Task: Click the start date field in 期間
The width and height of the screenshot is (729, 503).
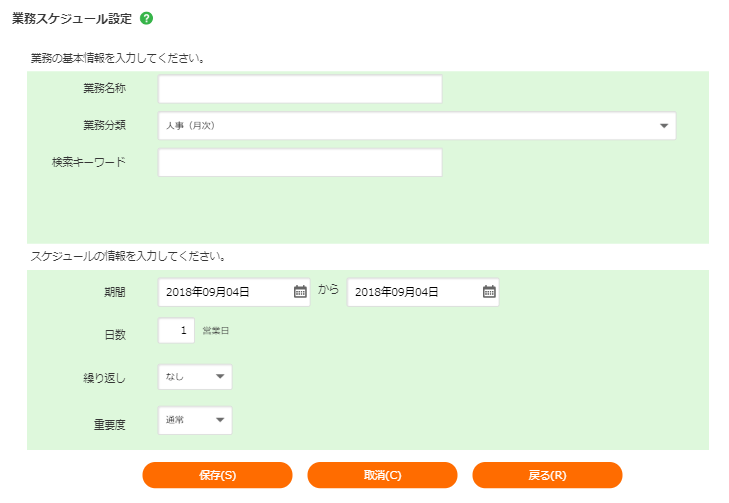Action: pyautogui.click(x=224, y=292)
